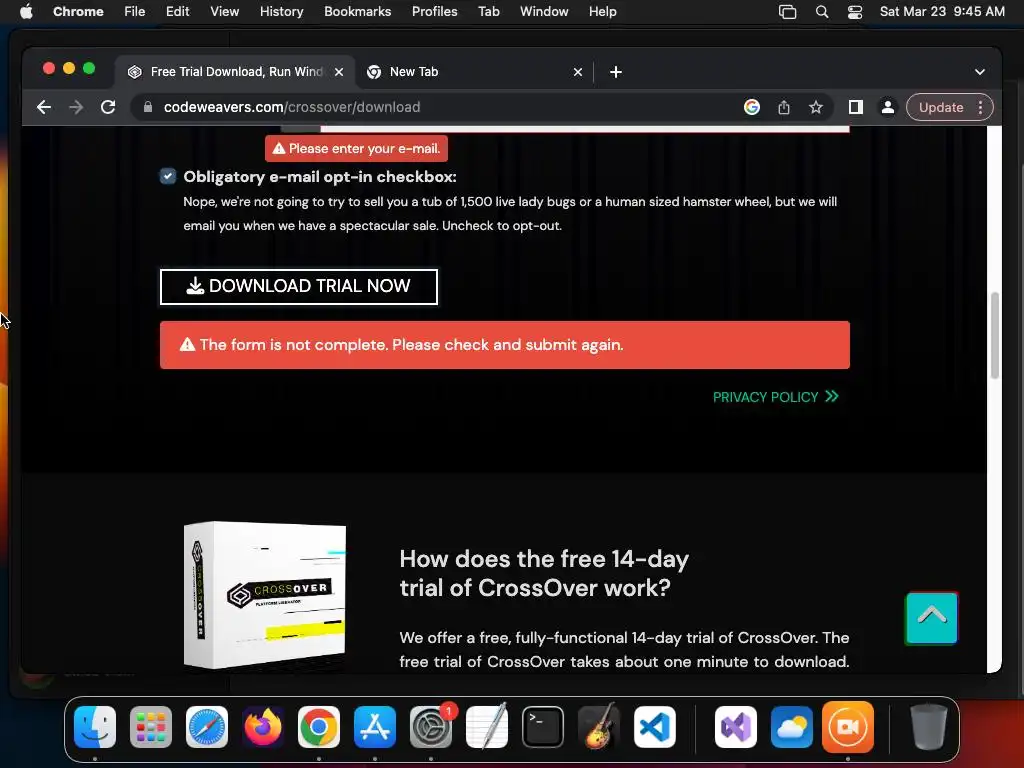1024x768 pixels.
Task: Open Launchpad from the Dock
Action: point(151,727)
